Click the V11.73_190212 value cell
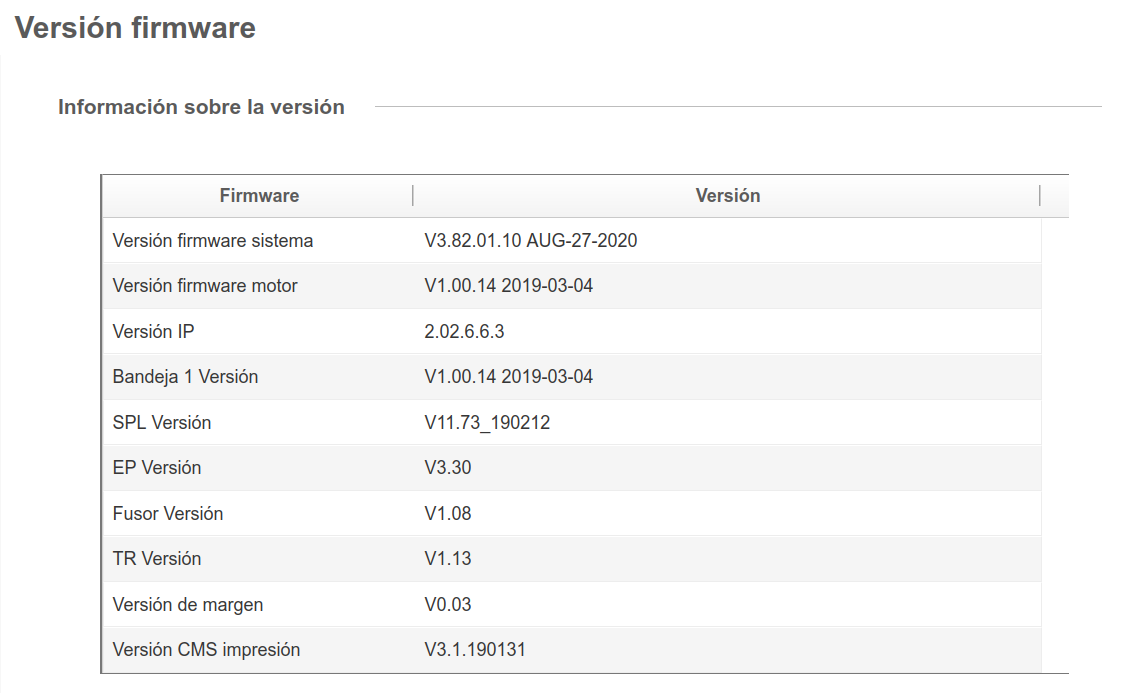The width and height of the screenshot is (1121, 693). [x=487, y=423]
